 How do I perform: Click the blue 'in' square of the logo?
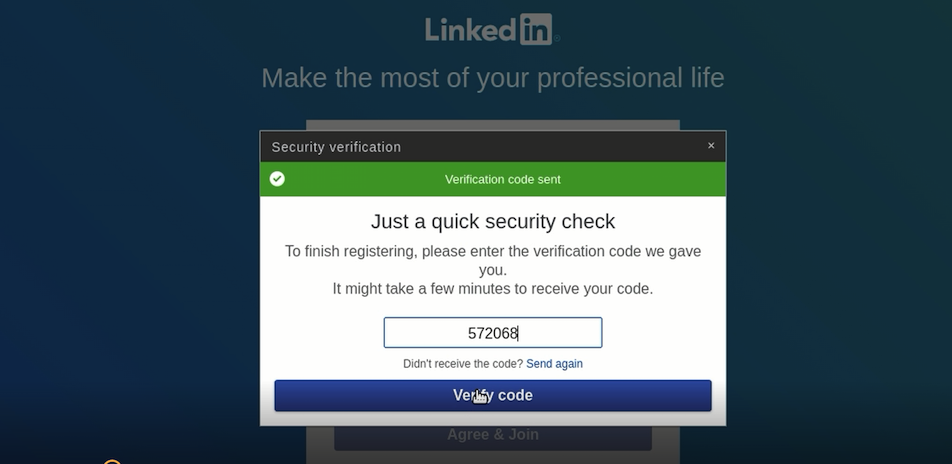[536, 29]
